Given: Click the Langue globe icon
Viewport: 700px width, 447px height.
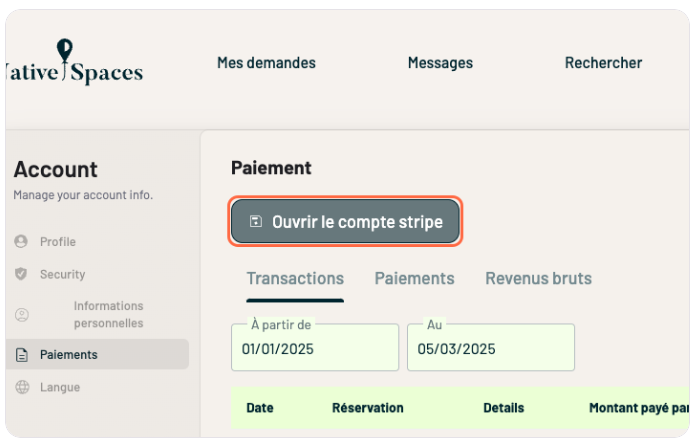Looking at the screenshot, I should tap(22, 387).
